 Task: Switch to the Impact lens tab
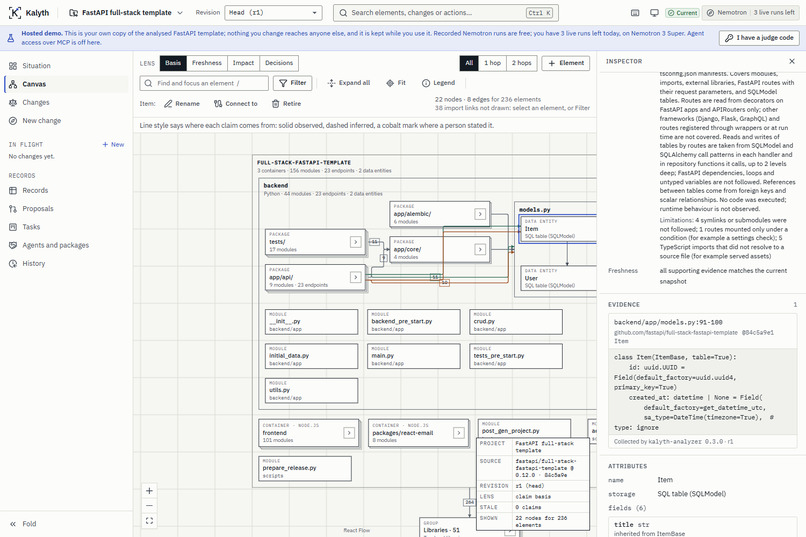pos(243,63)
